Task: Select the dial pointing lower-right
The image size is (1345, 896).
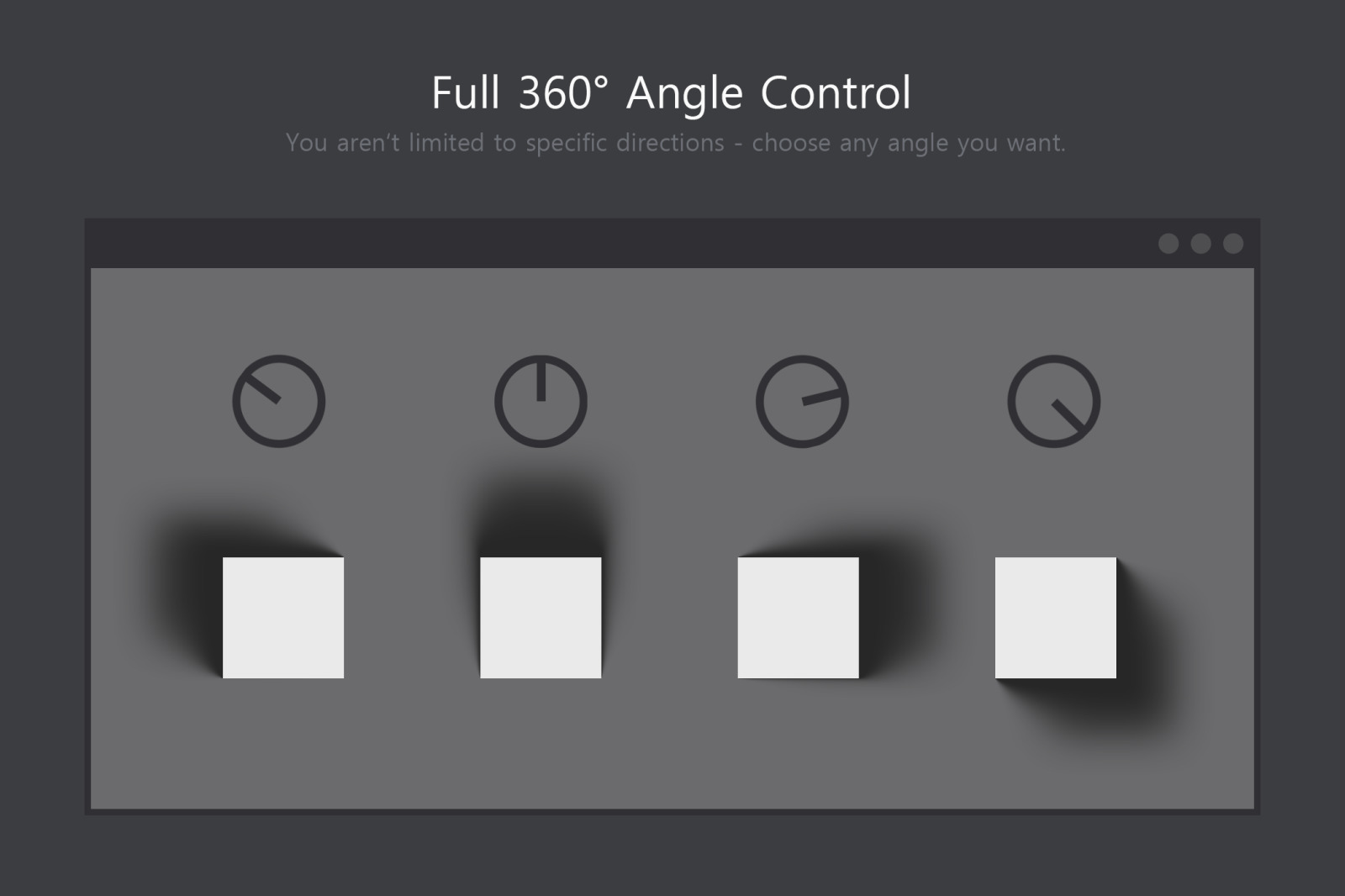Action: coord(1053,401)
